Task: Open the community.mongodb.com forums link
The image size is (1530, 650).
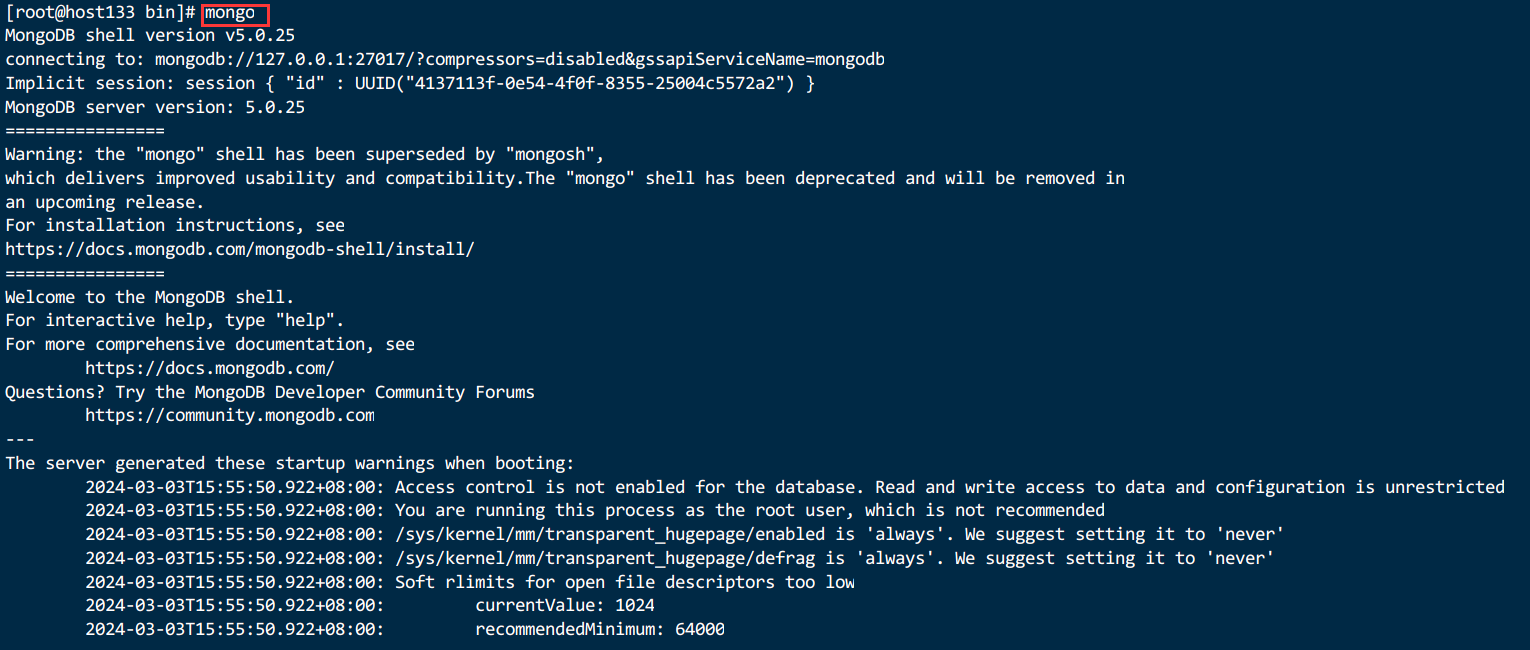Action: [230, 415]
